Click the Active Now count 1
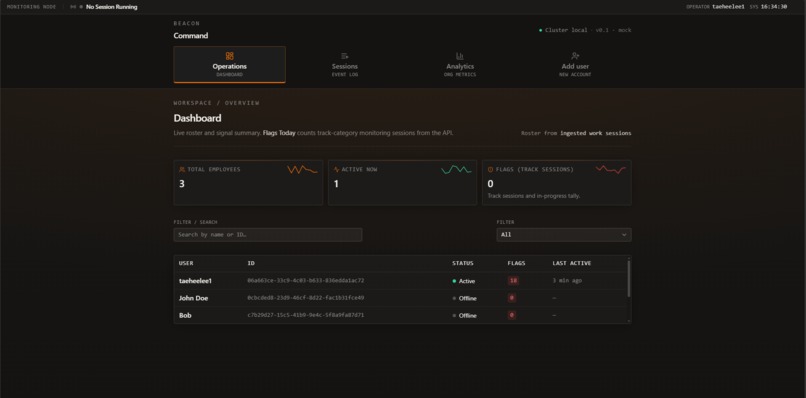 336,184
